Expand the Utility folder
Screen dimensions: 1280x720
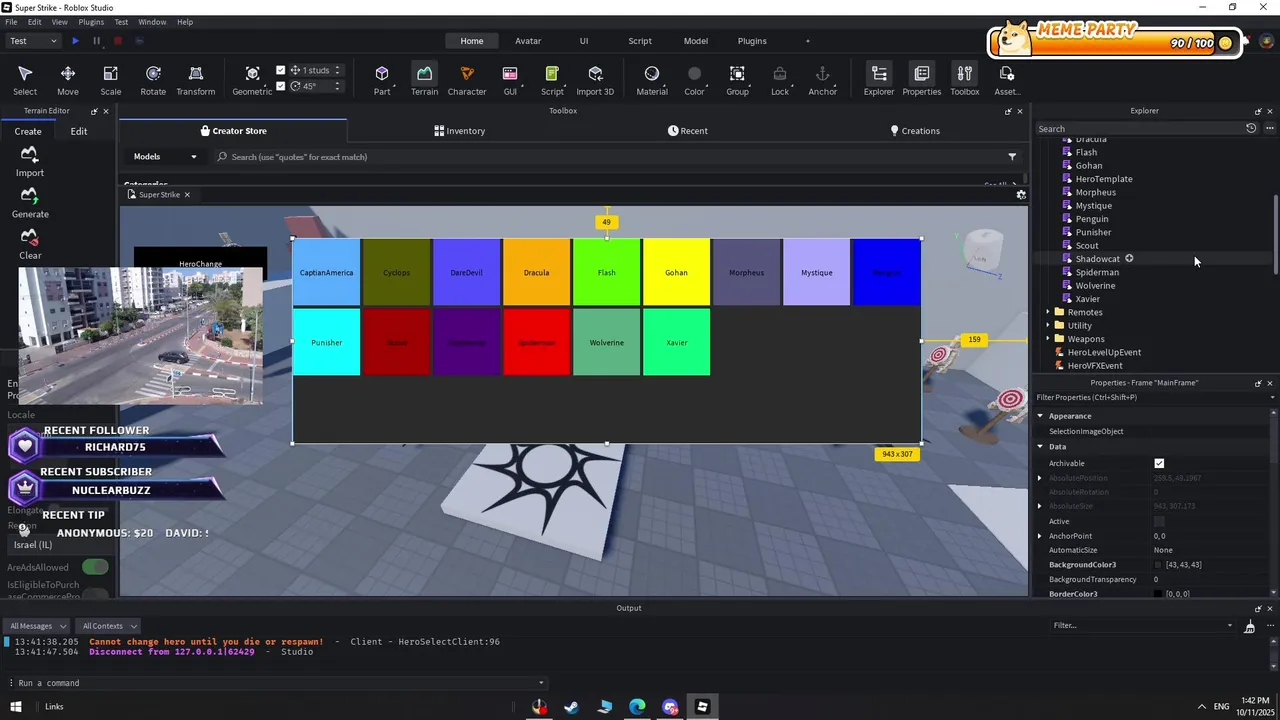coord(1047,325)
